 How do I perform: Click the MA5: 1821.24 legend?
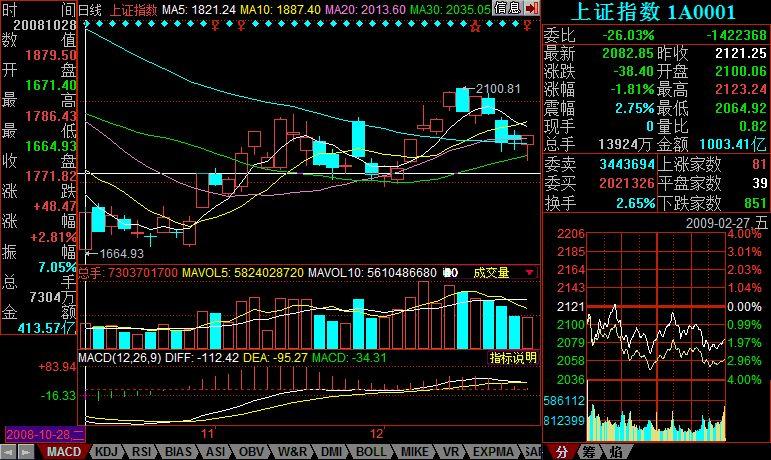[x=198, y=9]
